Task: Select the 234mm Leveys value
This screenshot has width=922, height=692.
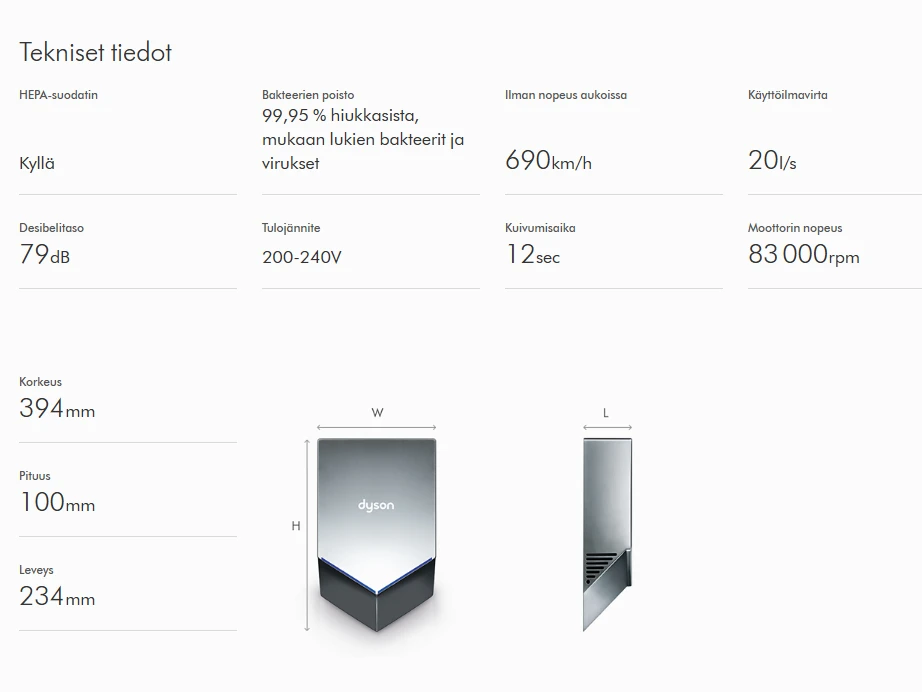Action: coord(57,597)
